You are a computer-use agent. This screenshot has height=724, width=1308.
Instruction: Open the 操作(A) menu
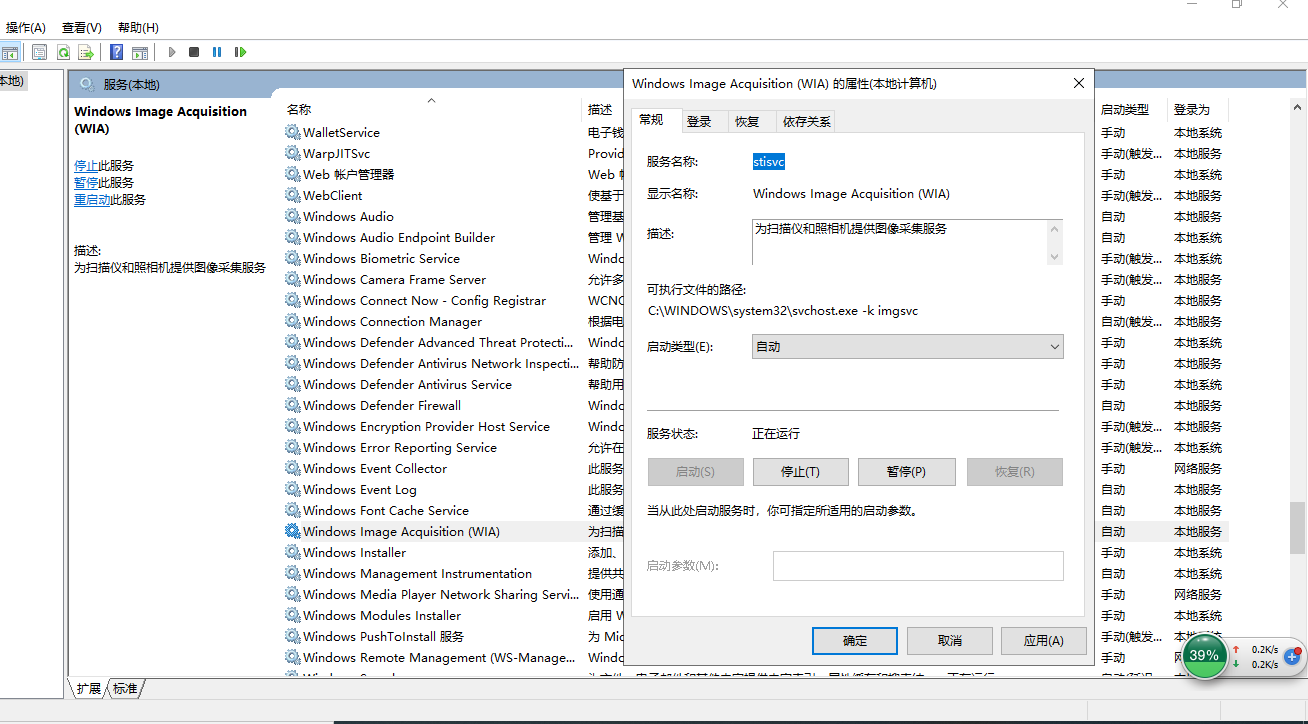tap(25, 27)
